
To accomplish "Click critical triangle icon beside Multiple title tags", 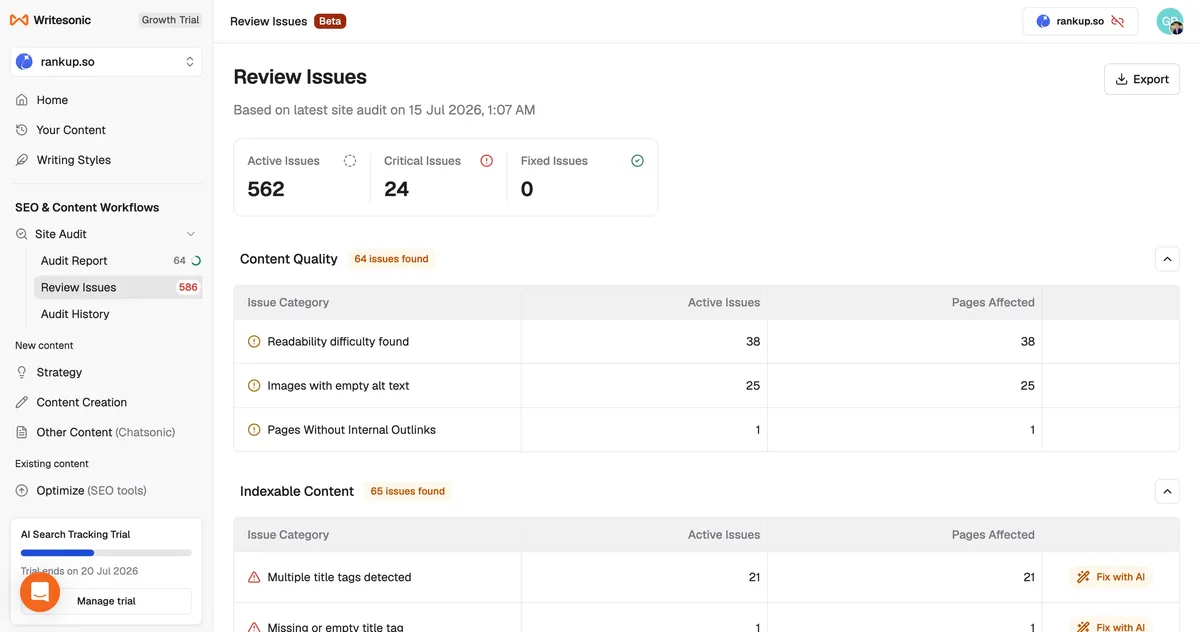I will (x=254, y=577).
